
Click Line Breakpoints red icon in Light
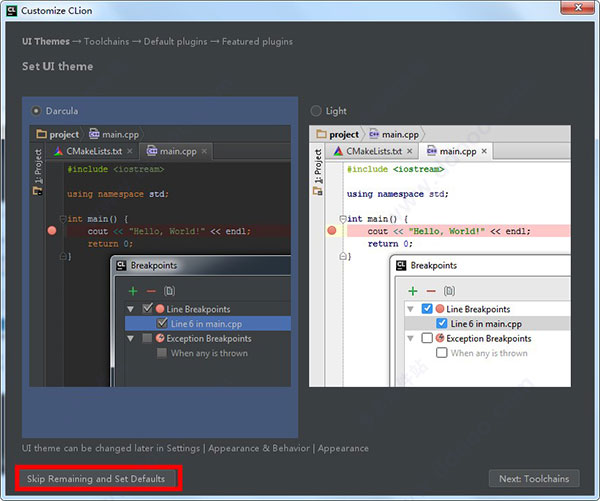click(x=440, y=308)
